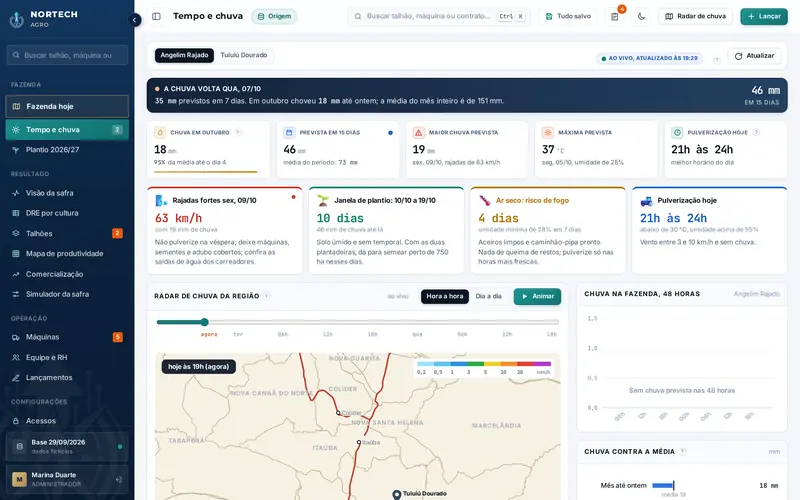Click the Maior chuva prevista warning icon
The width and height of the screenshot is (800, 500).
(x=419, y=133)
